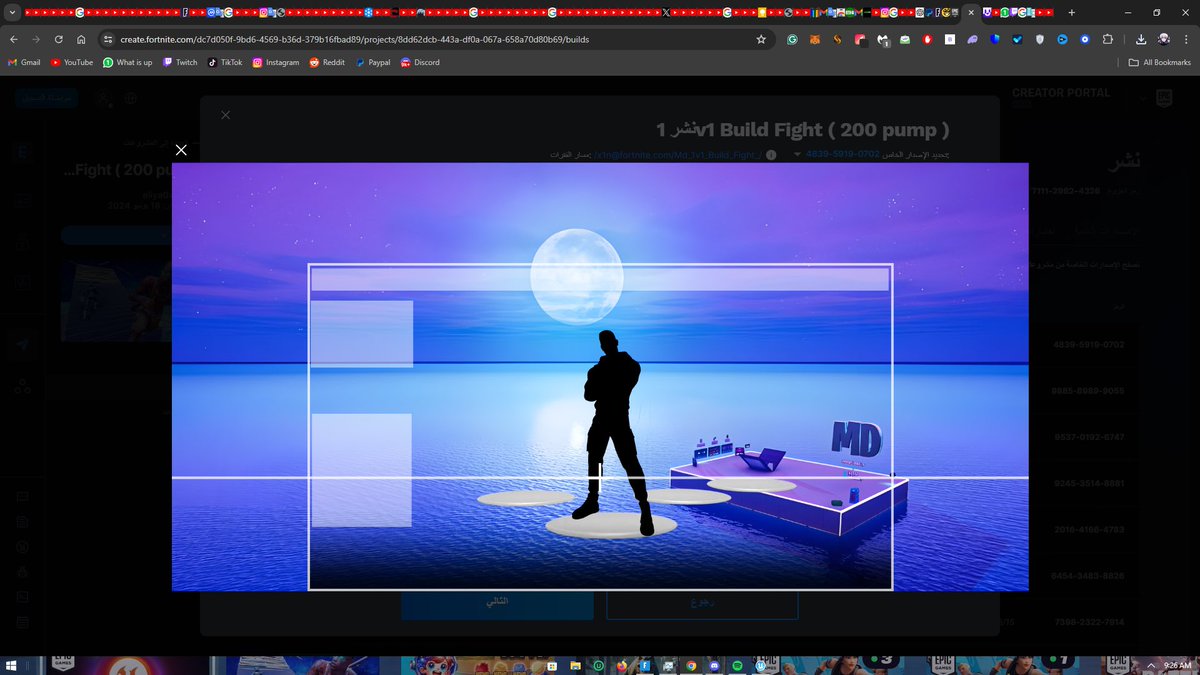Screen dimensions: 1200x675
Task: Open the globe language icon in the portal header
Action: (130, 98)
